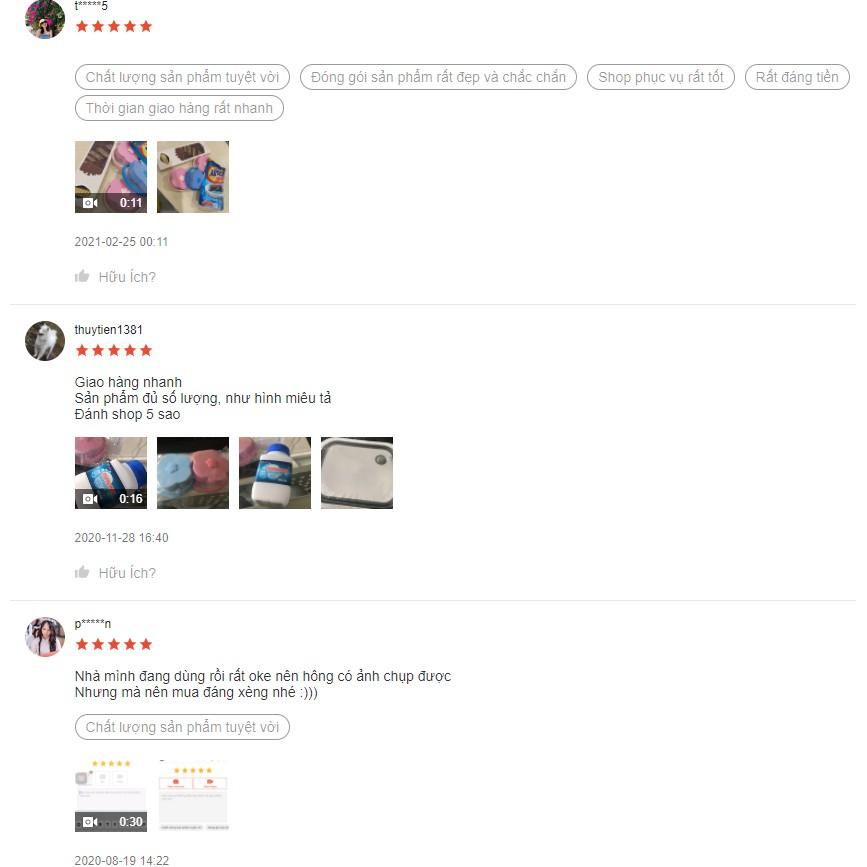Image resolution: width=867 pixels, height=867 pixels.
Task: Open thuytien1381's dog avatar
Action: pos(45,341)
